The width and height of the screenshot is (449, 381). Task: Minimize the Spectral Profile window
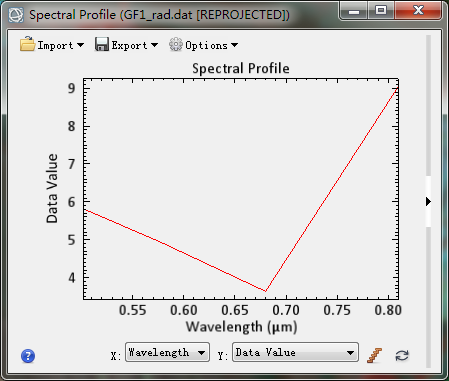(354, 10)
